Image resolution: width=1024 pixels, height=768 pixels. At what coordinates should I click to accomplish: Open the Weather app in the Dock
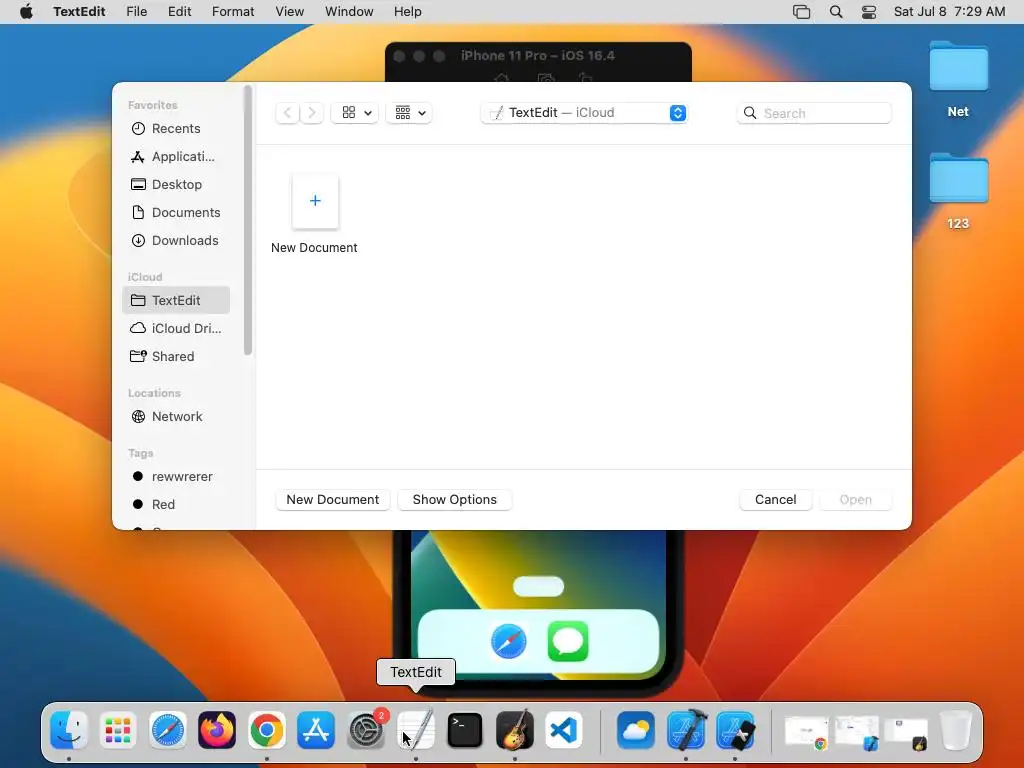point(635,730)
